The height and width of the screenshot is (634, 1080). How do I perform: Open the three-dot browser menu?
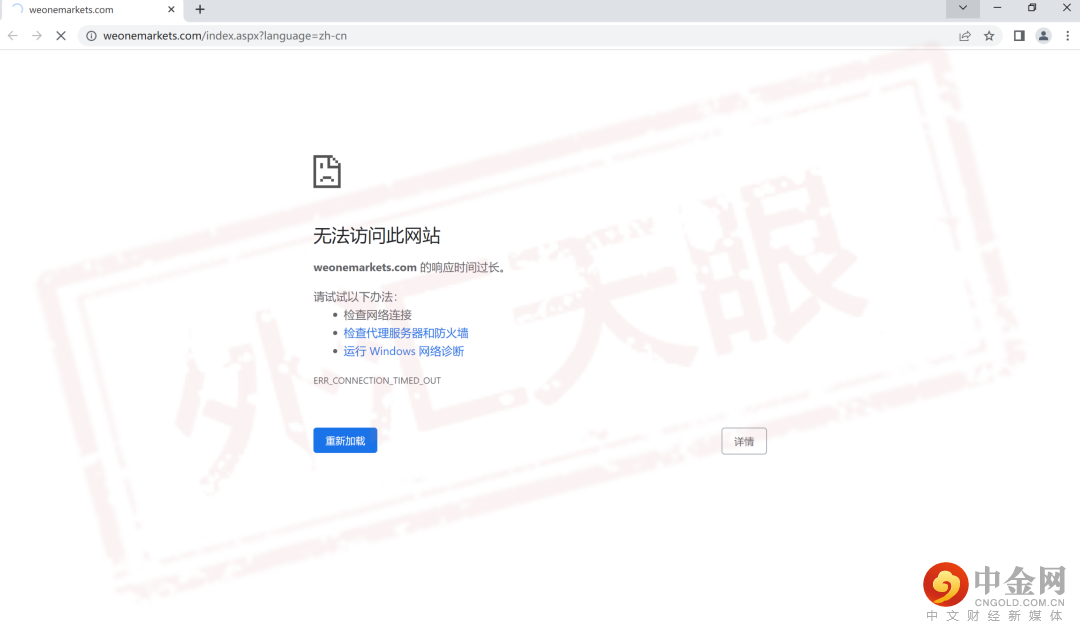pyautogui.click(x=1068, y=35)
